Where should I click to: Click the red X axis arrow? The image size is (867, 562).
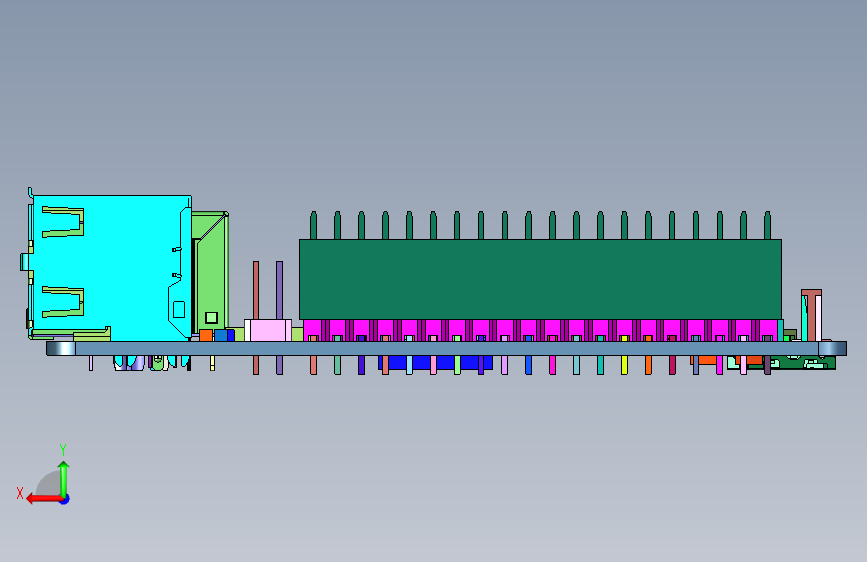(43, 499)
